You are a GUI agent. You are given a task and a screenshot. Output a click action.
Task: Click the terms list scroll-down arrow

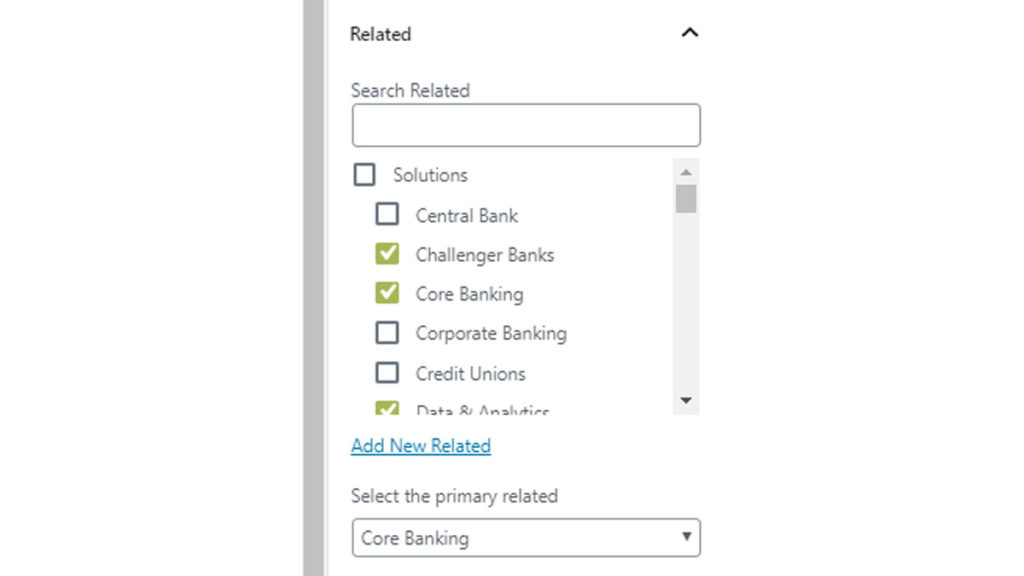pos(686,400)
